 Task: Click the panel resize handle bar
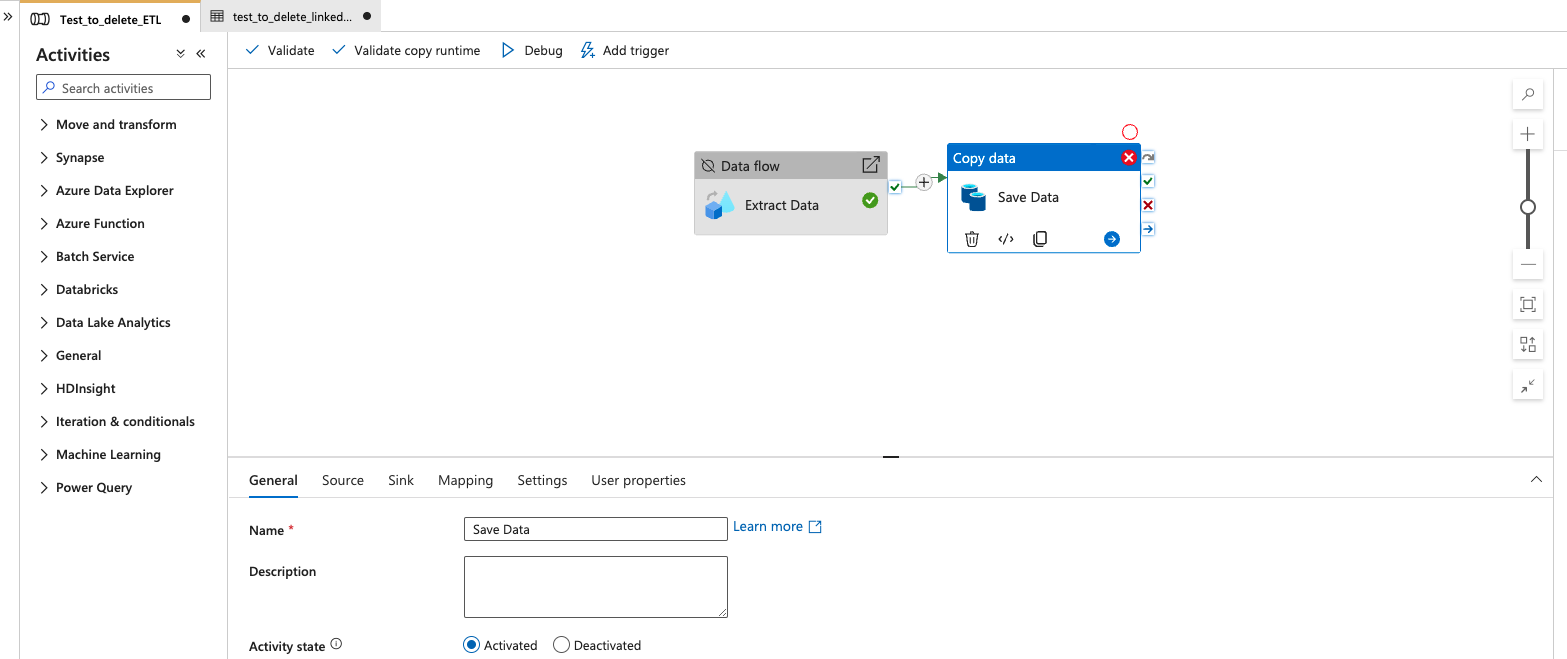(891, 457)
